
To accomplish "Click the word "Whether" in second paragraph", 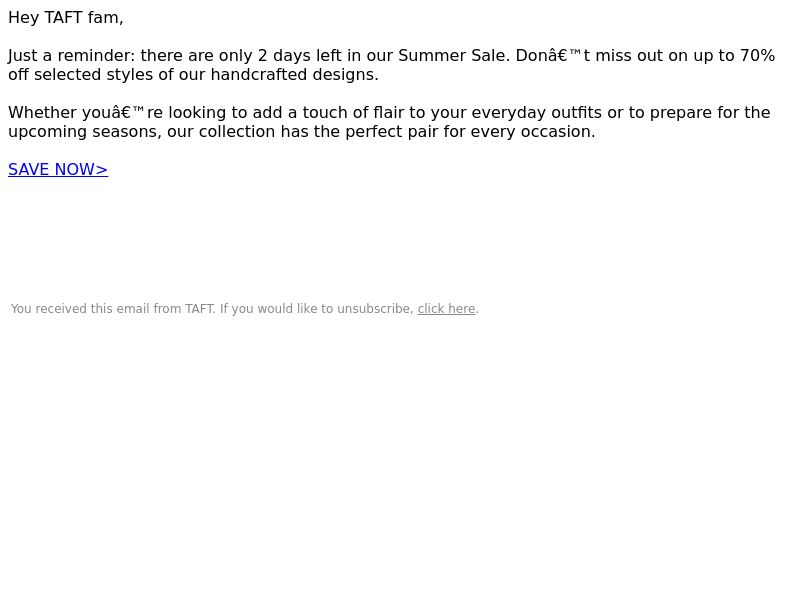I will point(42,113).
